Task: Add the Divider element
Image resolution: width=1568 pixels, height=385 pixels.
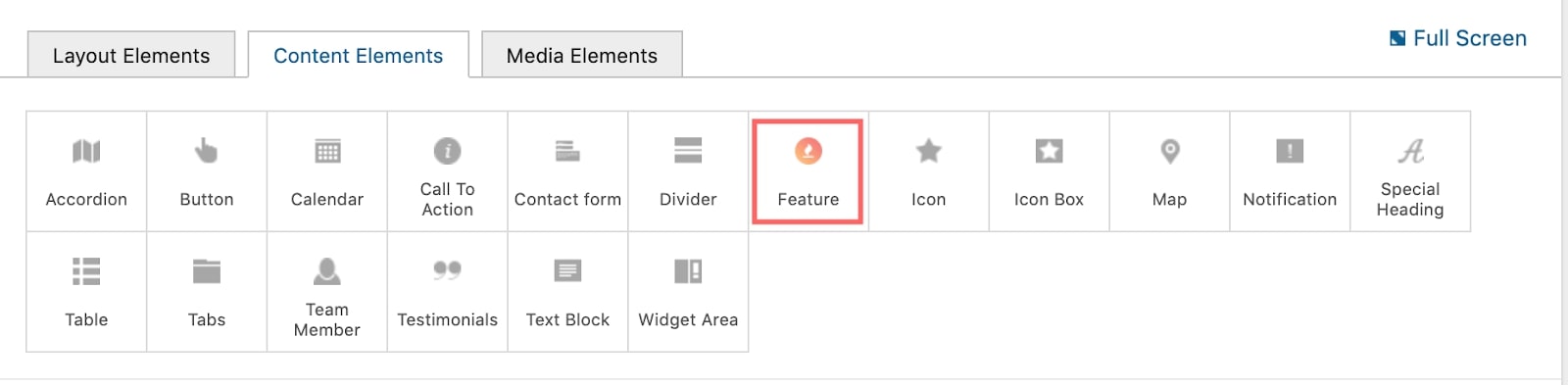Action: pos(688,171)
